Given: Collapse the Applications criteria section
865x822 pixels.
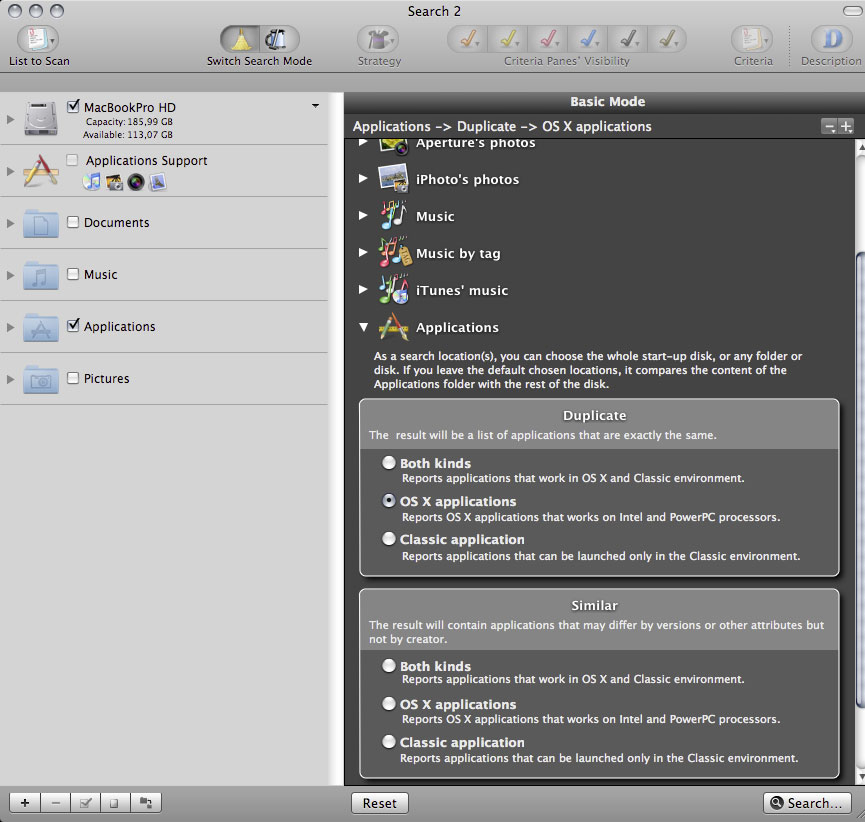Looking at the screenshot, I should click(x=364, y=327).
